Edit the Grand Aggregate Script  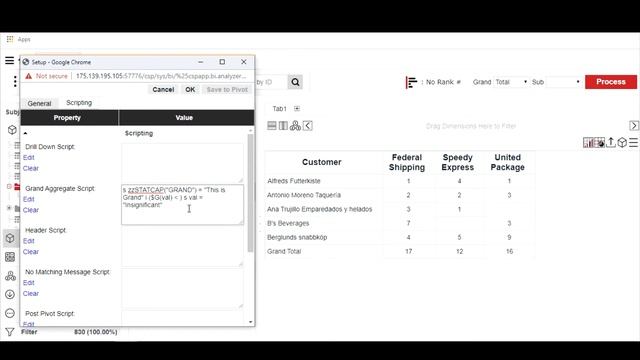coord(29,199)
